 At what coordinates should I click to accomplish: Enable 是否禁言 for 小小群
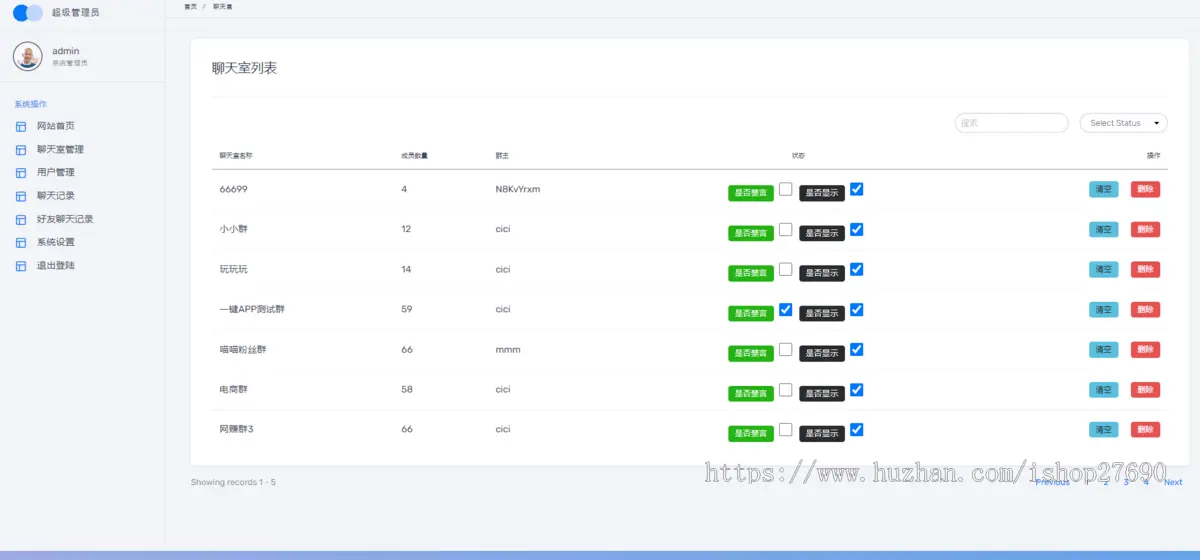786,229
